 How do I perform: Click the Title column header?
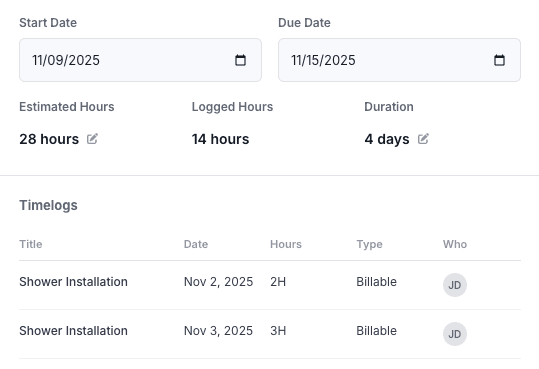point(31,244)
